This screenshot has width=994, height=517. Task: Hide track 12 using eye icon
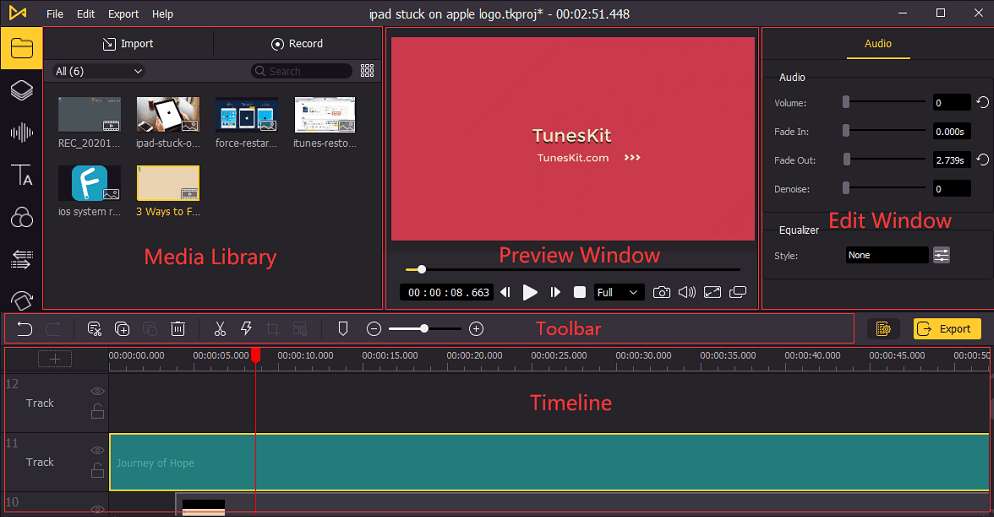[97, 392]
